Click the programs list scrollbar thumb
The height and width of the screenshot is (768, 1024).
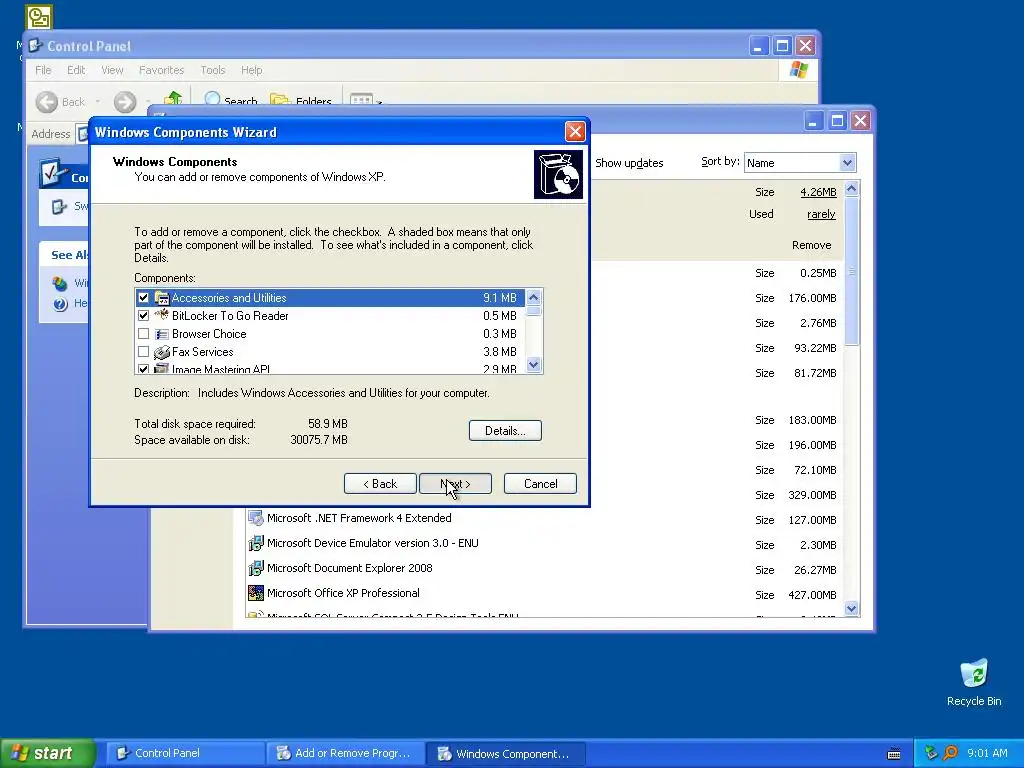[851, 270]
